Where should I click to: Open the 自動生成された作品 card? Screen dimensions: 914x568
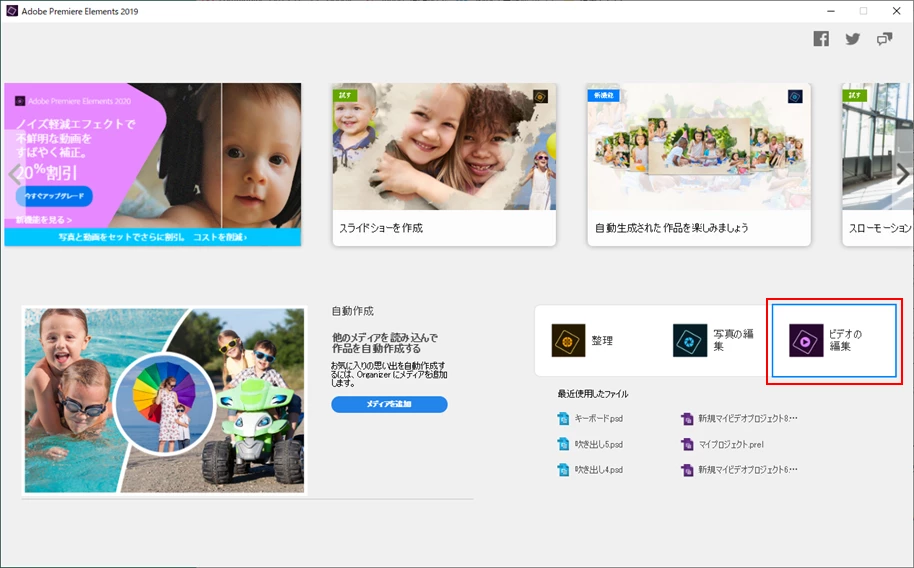tap(699, 164)
